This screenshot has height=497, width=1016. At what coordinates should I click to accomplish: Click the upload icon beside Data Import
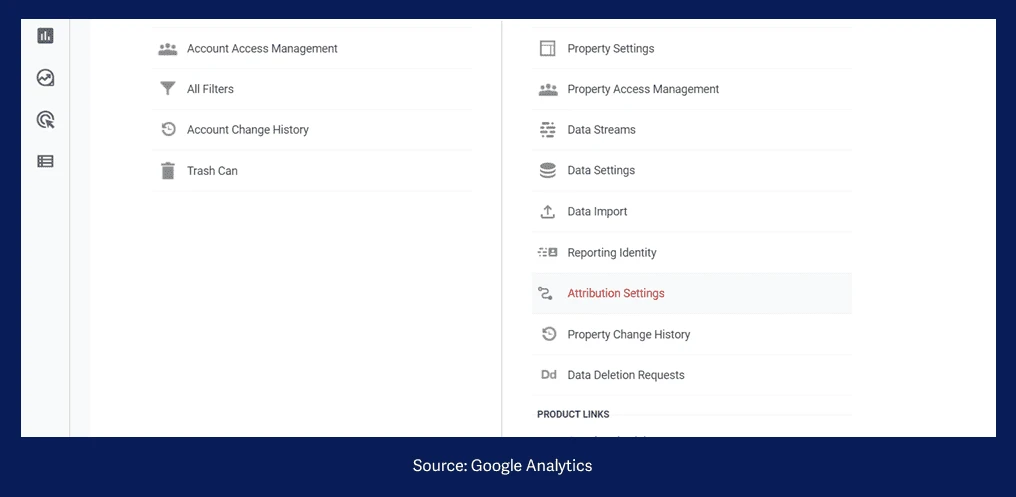pyautogui.click(x=547, y=212)
